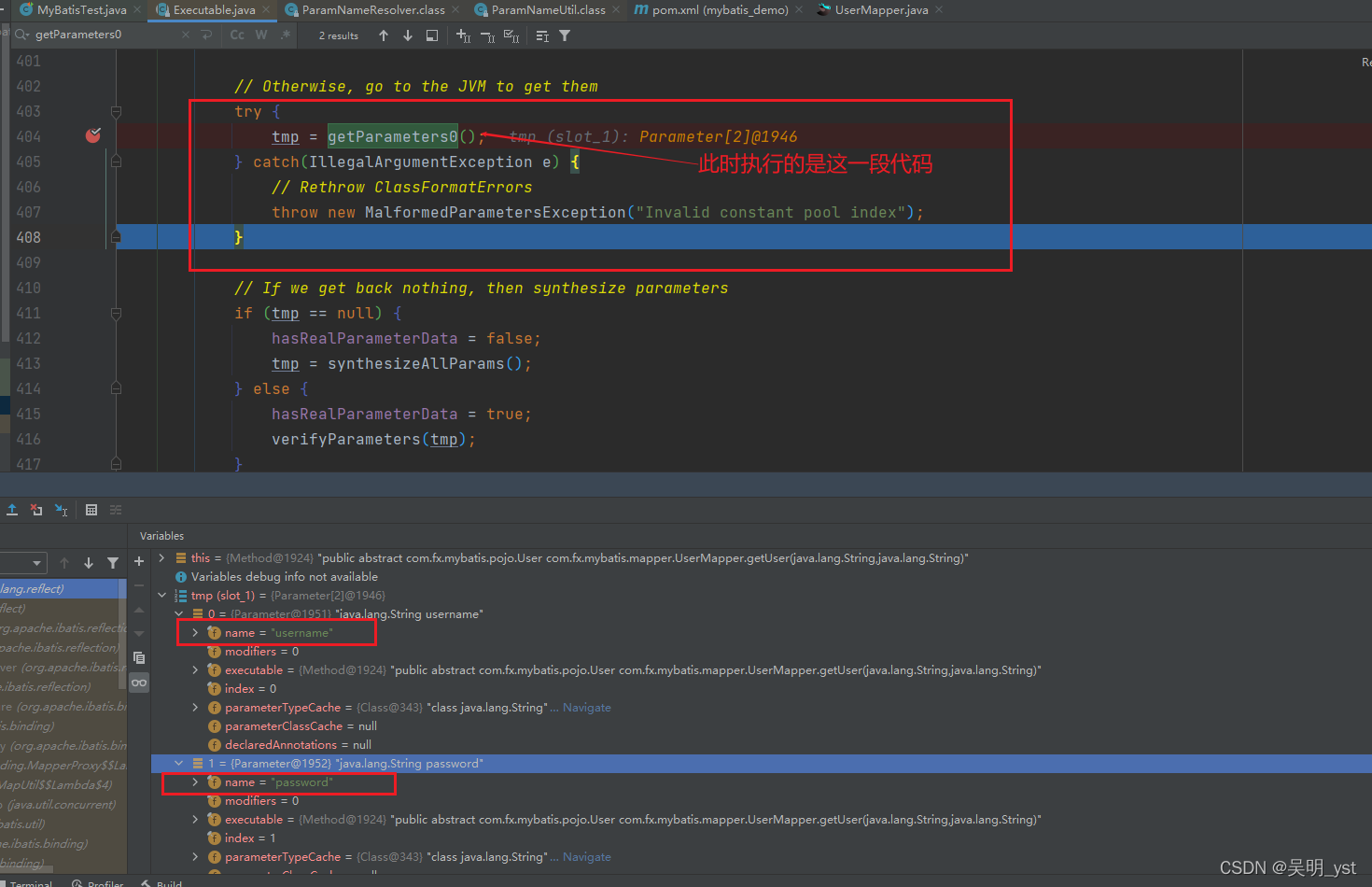The width and height of the screenshot is (1372, 887).
Task: Click the getParameters0 search field
Action: point(103,35)
